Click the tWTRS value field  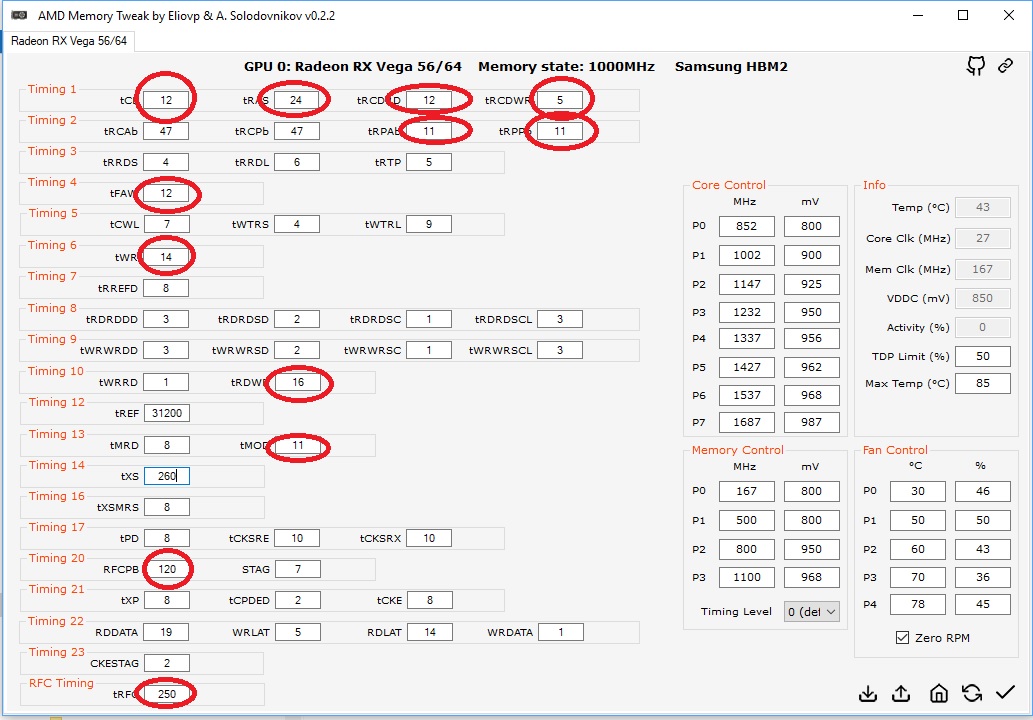[x=297, y=224]
